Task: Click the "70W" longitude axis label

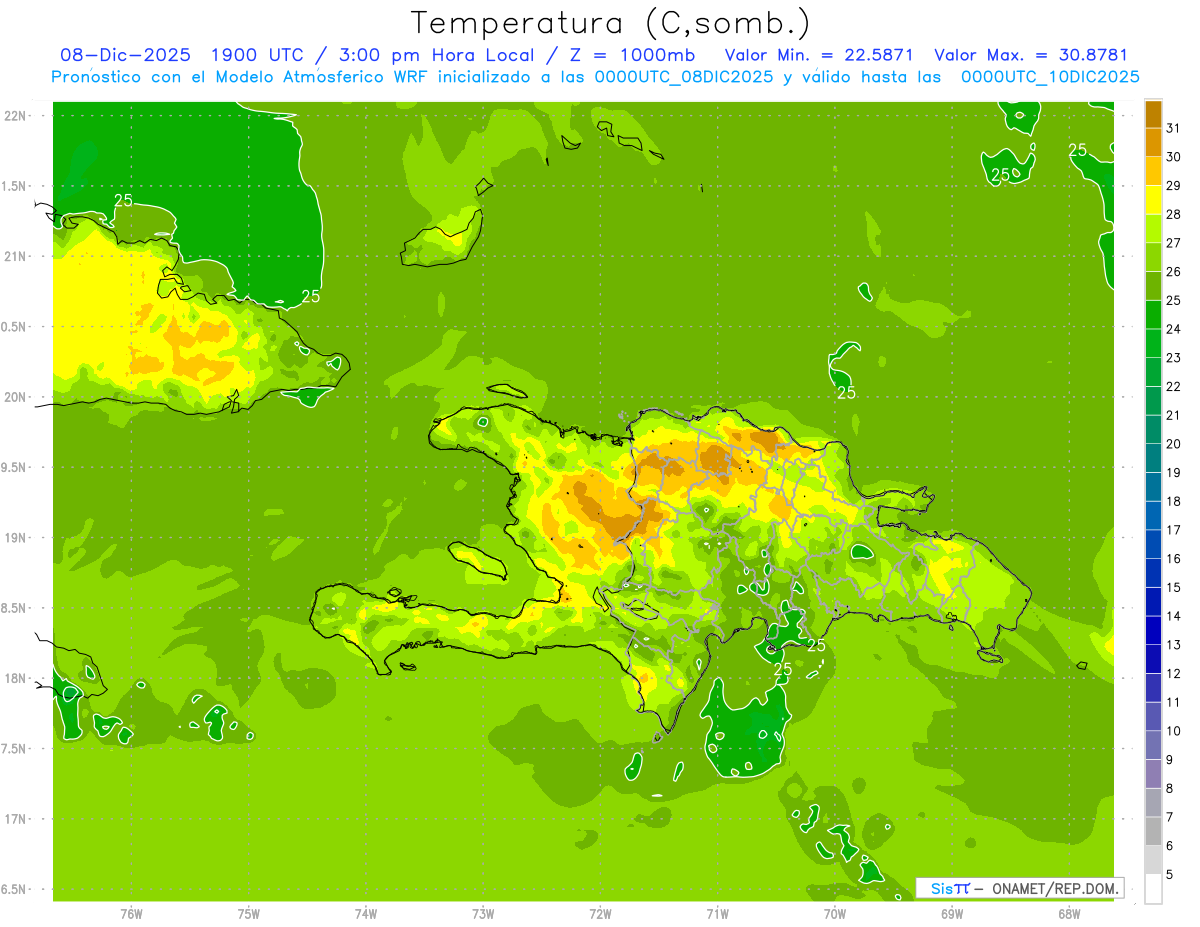Action: tap(835, 913)
